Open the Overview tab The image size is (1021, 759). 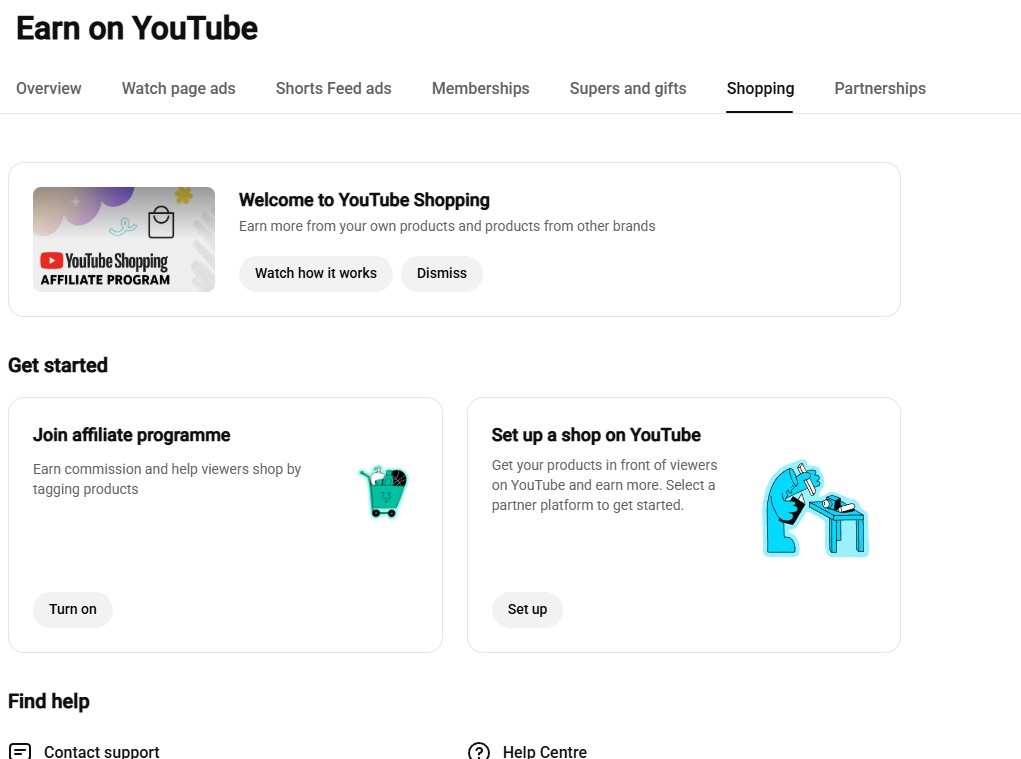click(49, 89)
